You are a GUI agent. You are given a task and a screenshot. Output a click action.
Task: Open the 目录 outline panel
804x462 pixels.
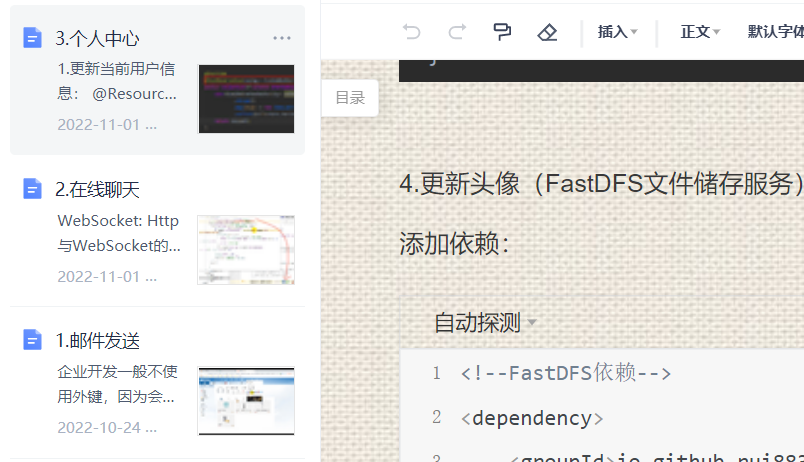350,98
